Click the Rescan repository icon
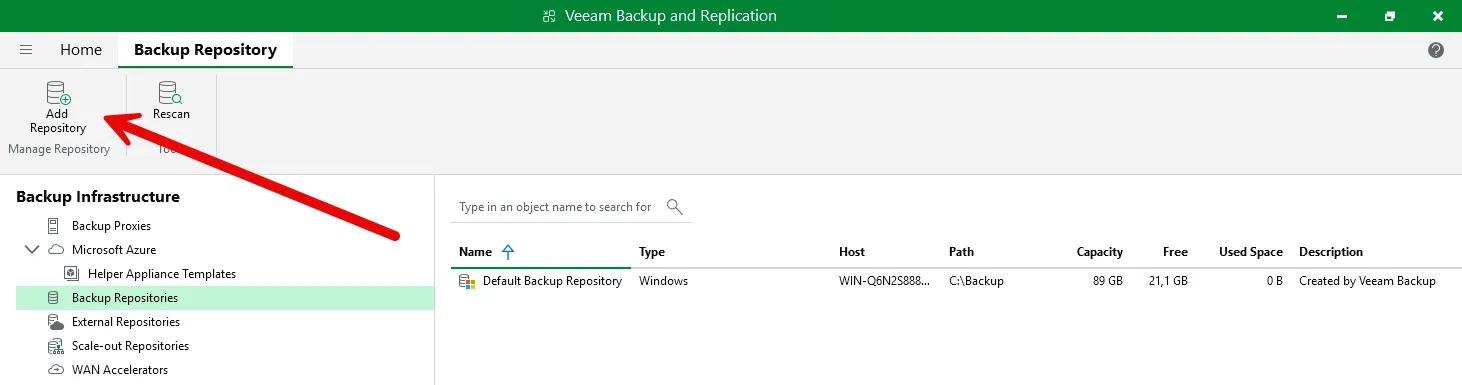This screenshot has height=385, width=1462. (x=170, y=93)
